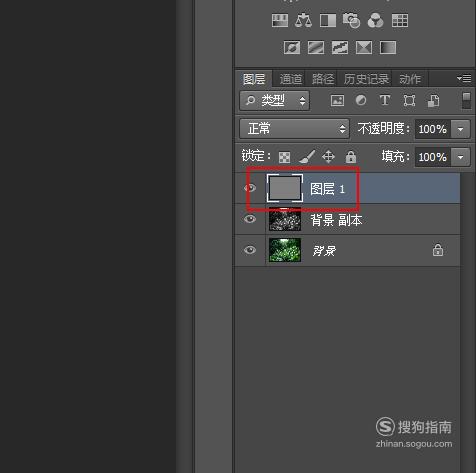Viewport: 476px width, 473px height.
Task: Add a Threshold adjustment layer
Action: pos(340,47)
